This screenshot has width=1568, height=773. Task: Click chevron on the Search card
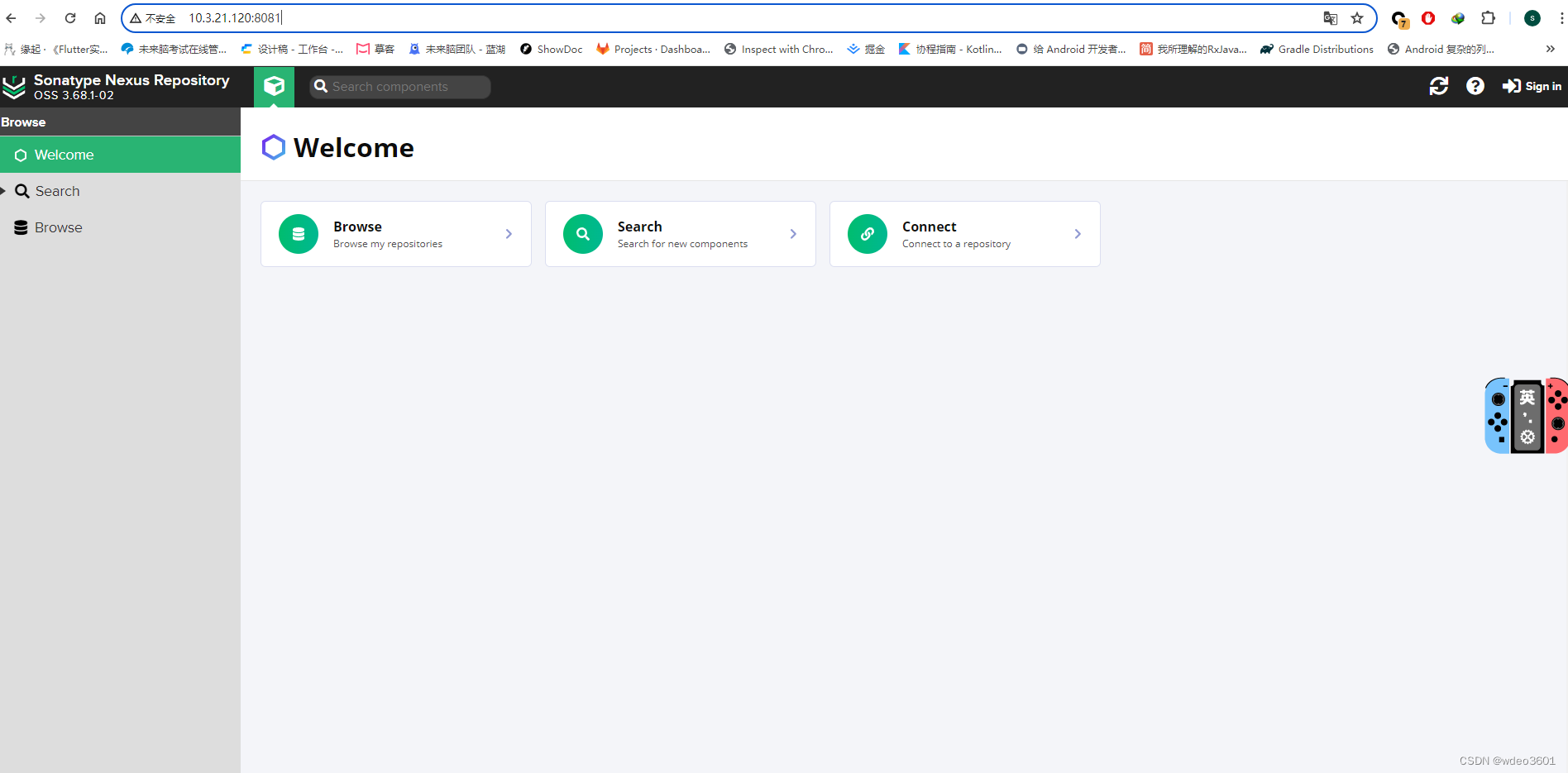tap(793, 234)
